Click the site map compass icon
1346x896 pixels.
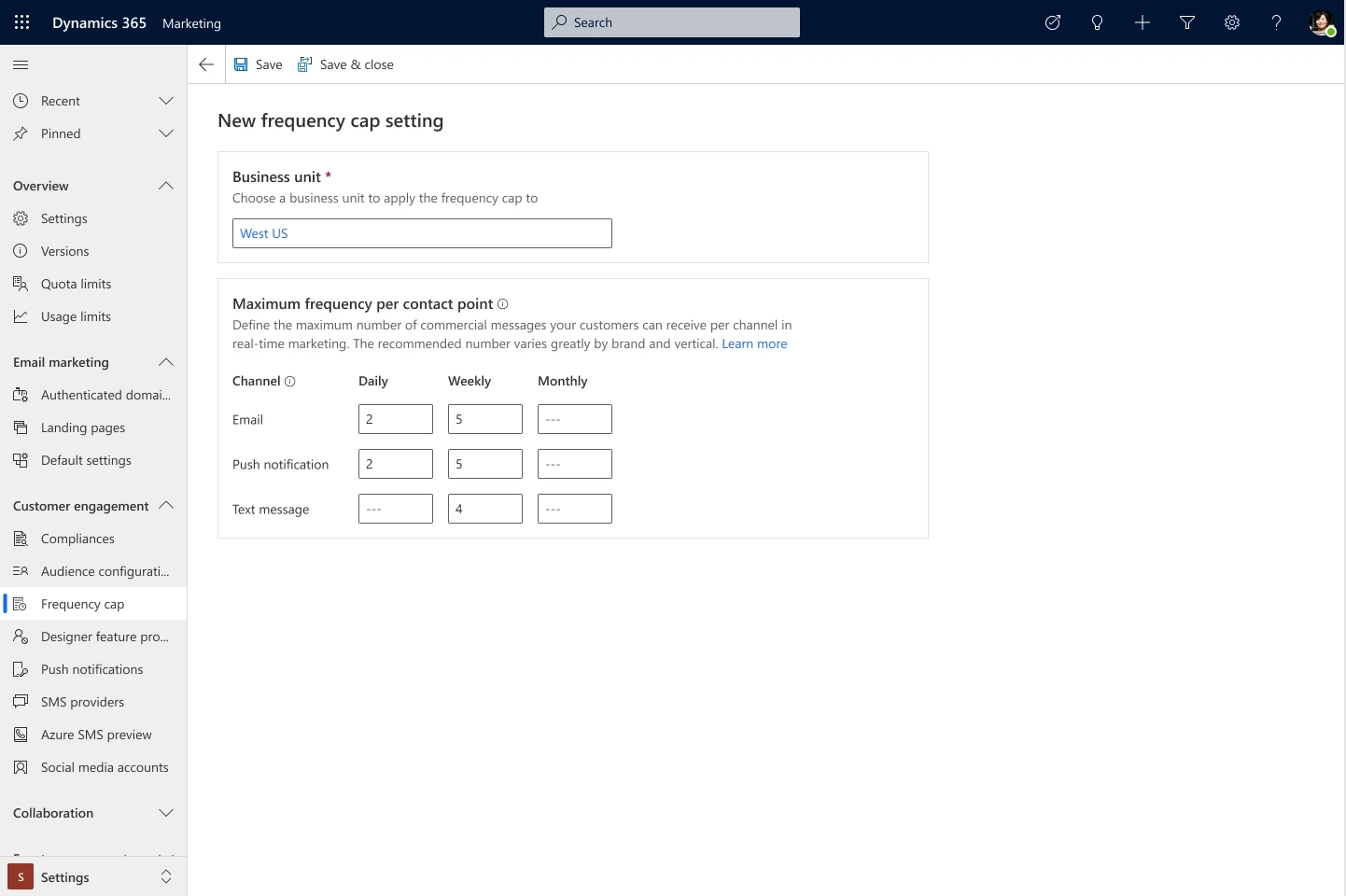click(1053, 22)
